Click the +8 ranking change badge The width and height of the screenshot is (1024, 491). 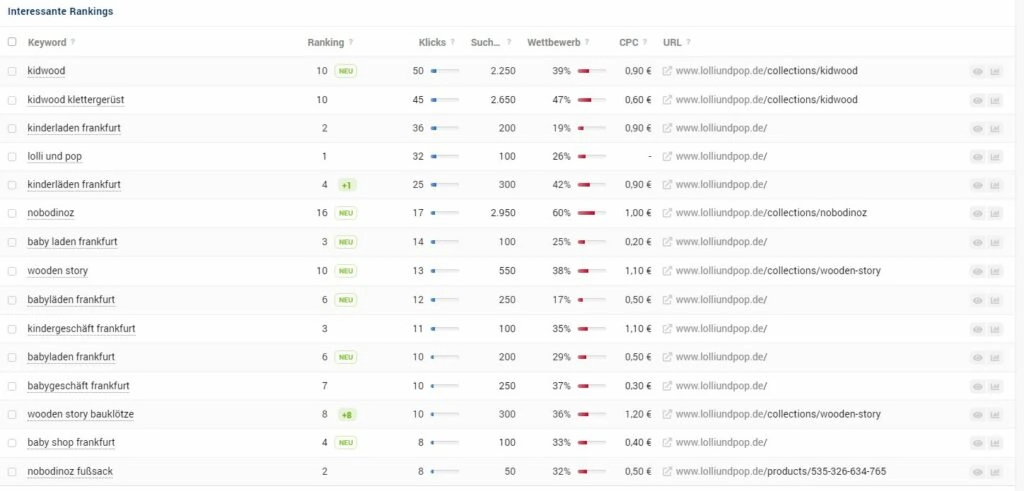pos(347,415)
